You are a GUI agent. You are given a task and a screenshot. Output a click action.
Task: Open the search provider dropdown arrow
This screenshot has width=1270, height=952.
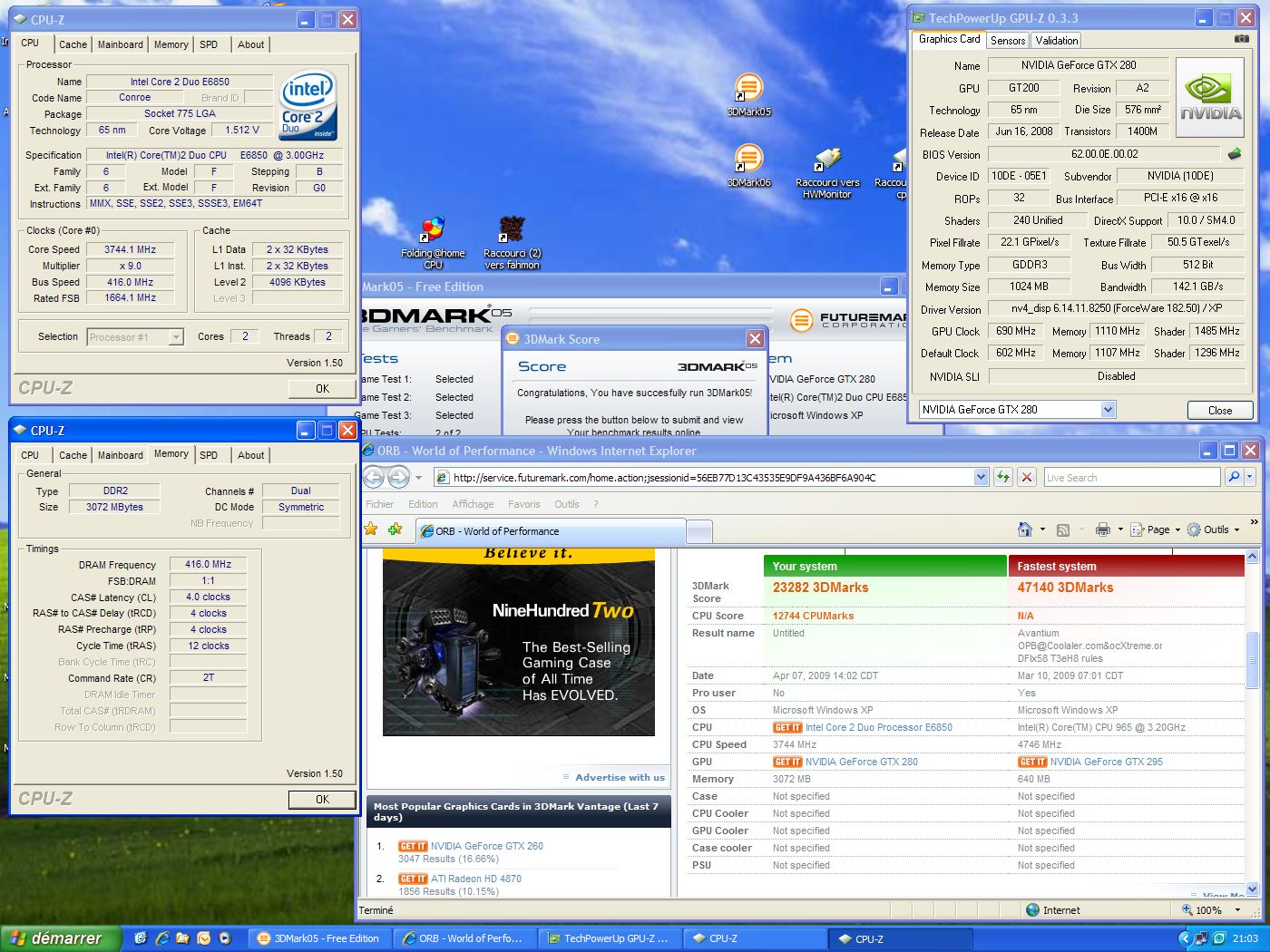tap(1249, 477)
